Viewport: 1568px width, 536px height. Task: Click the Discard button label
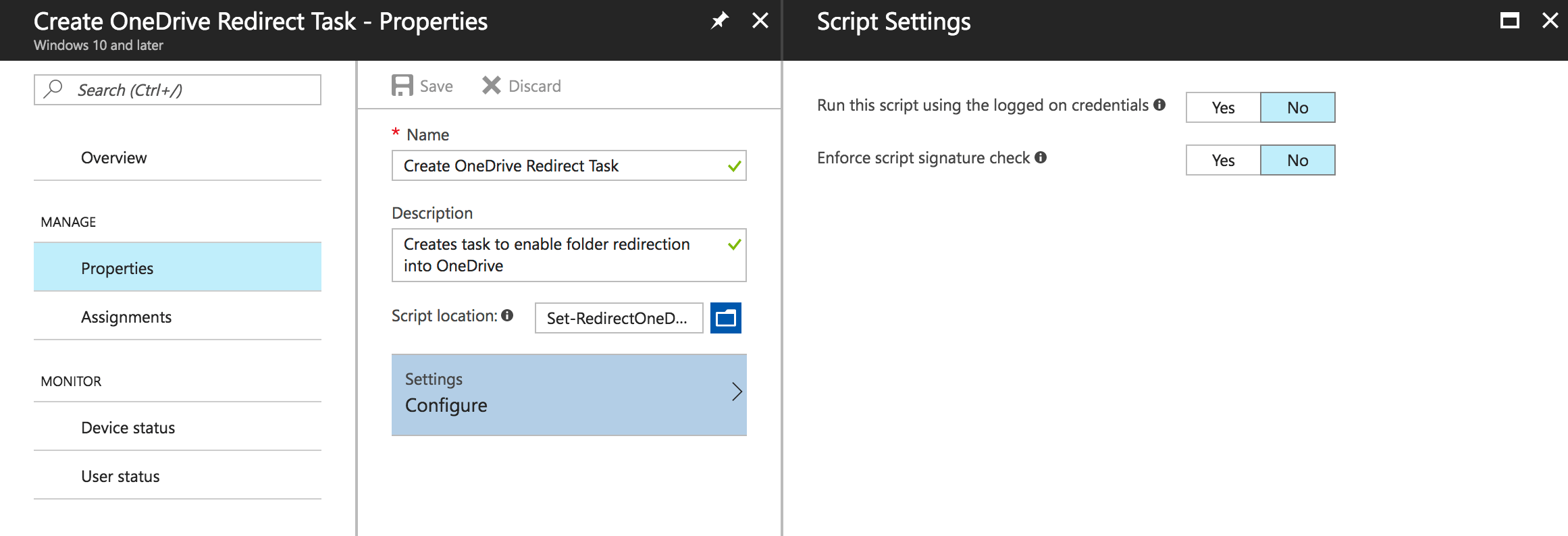click(535, 86)
